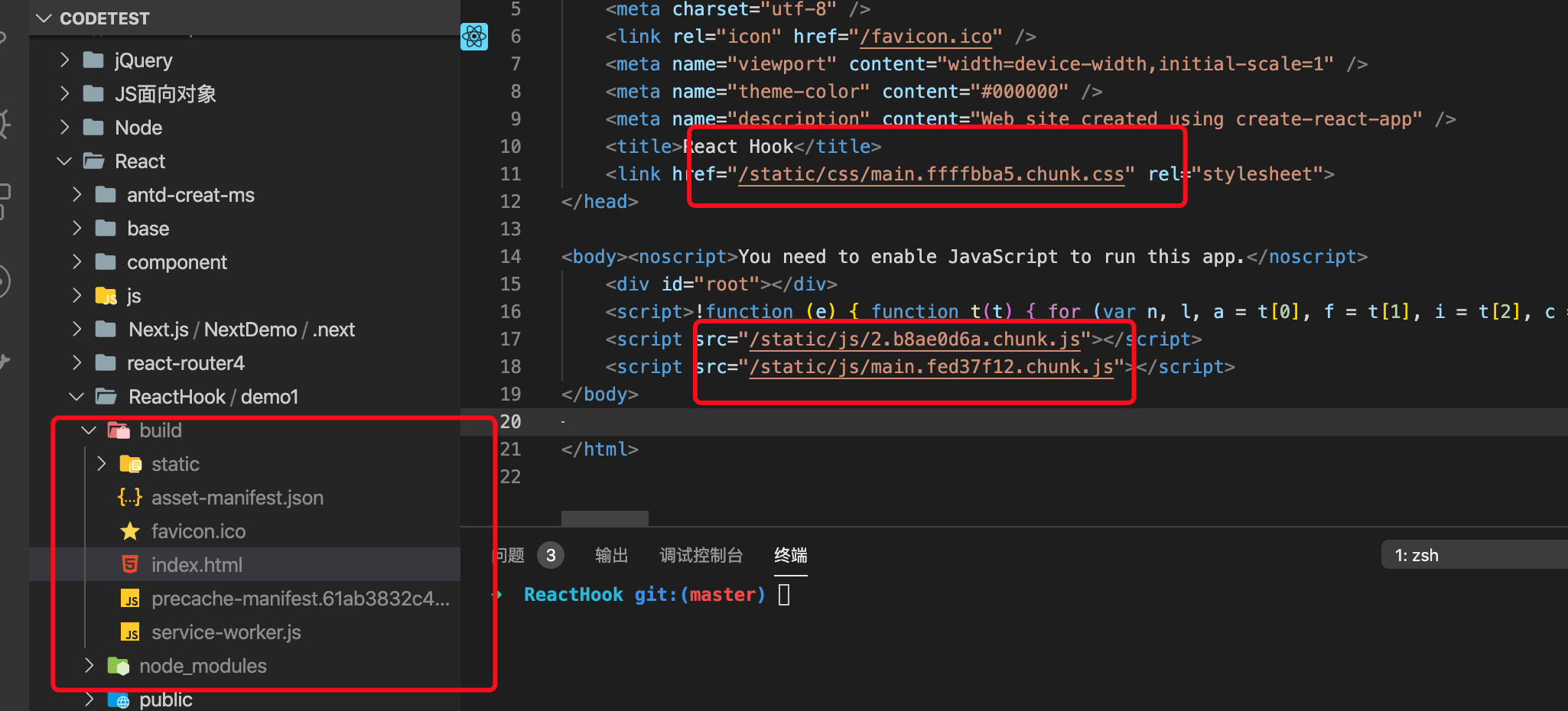Follow the main.ffffbba5.chunk.css stylesheet link
1568x711 pixels.
[x=932, y=174]
